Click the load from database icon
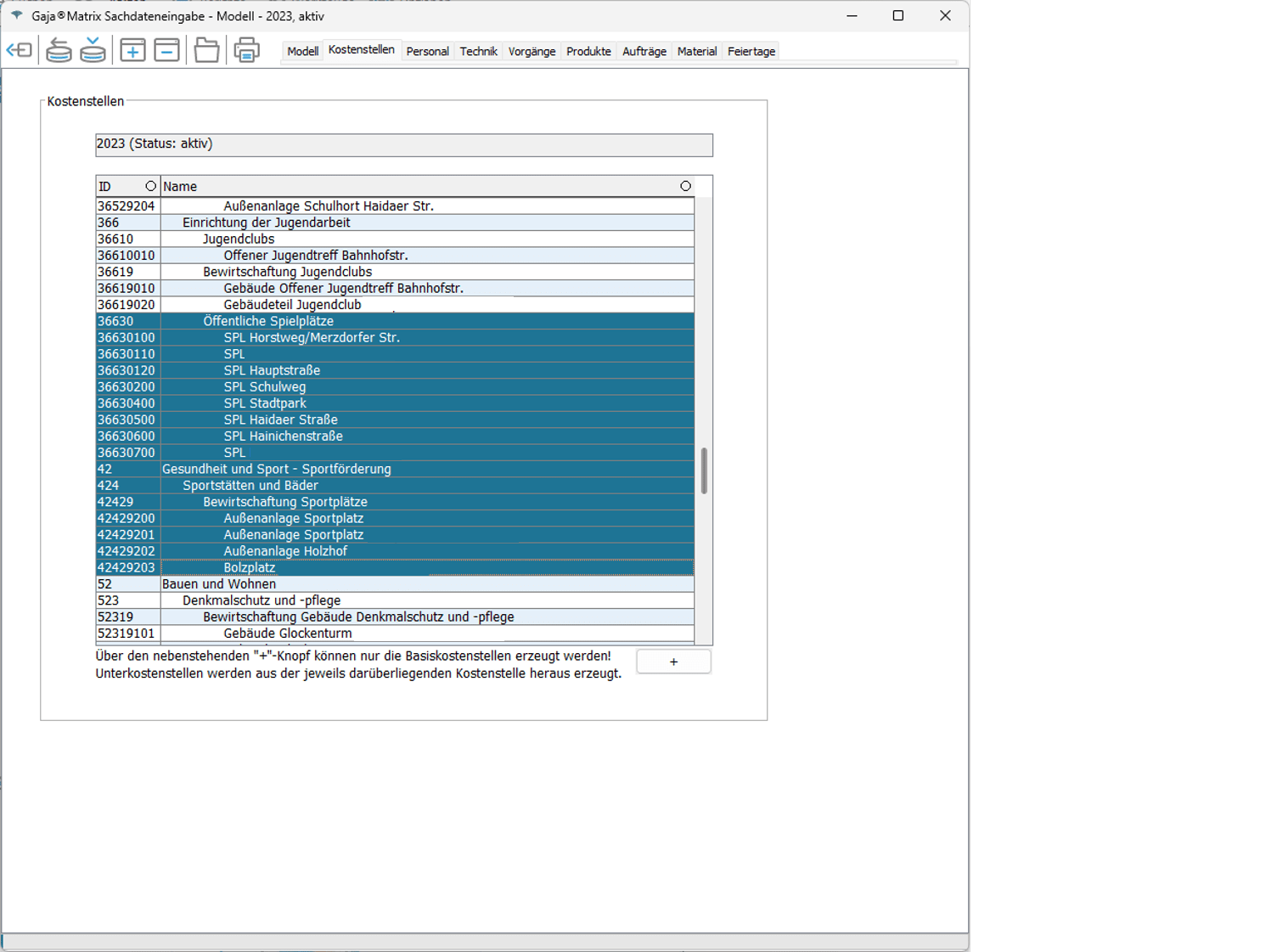The width and height of the screenshot is (1277, 952). pyautogui.click(x=59, y=51)
